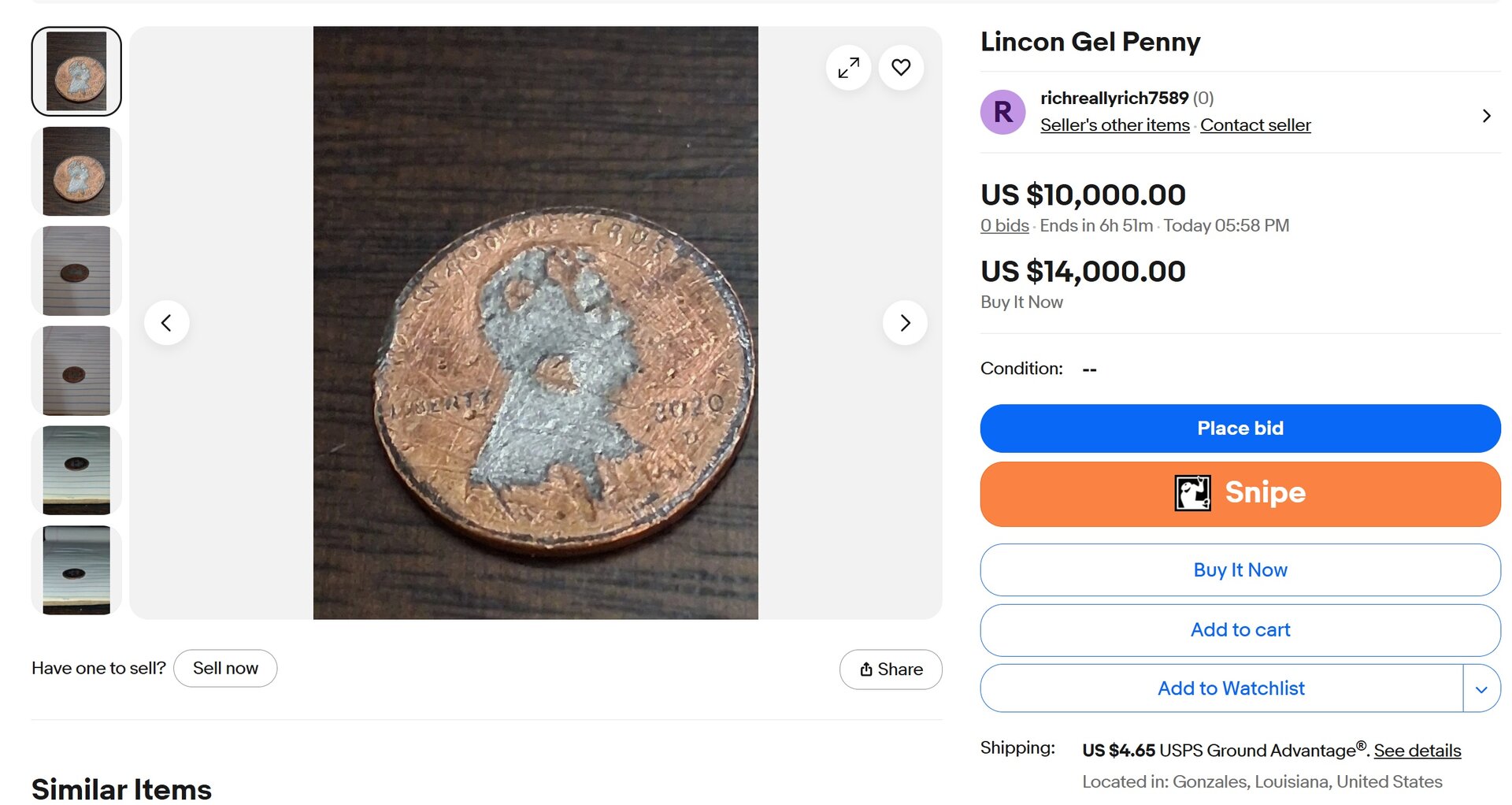The width and height of the screenshot is (1512, 805).
Task: Buy the penny now for $14,000
Action: pyautogui.click(x=1240, y=569)
